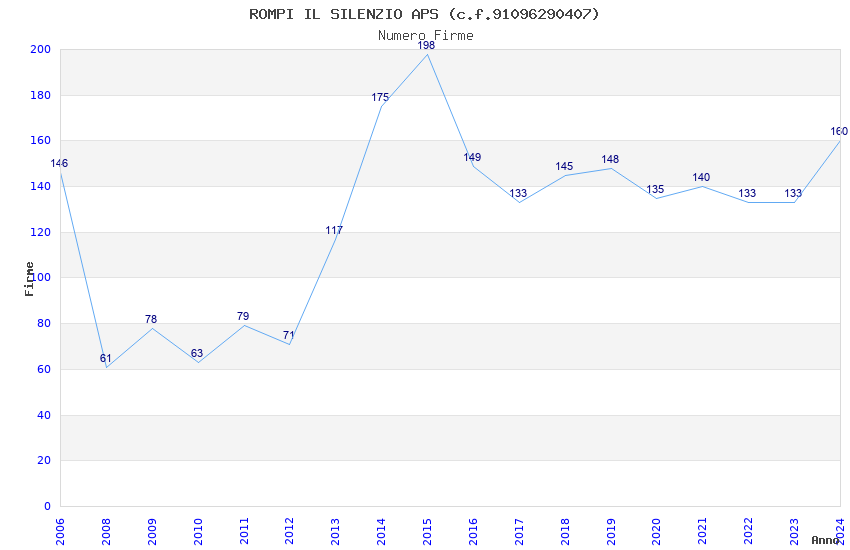Click the 2021 year axis label
This screenshot has height=550, width=850.
[703, 531]
